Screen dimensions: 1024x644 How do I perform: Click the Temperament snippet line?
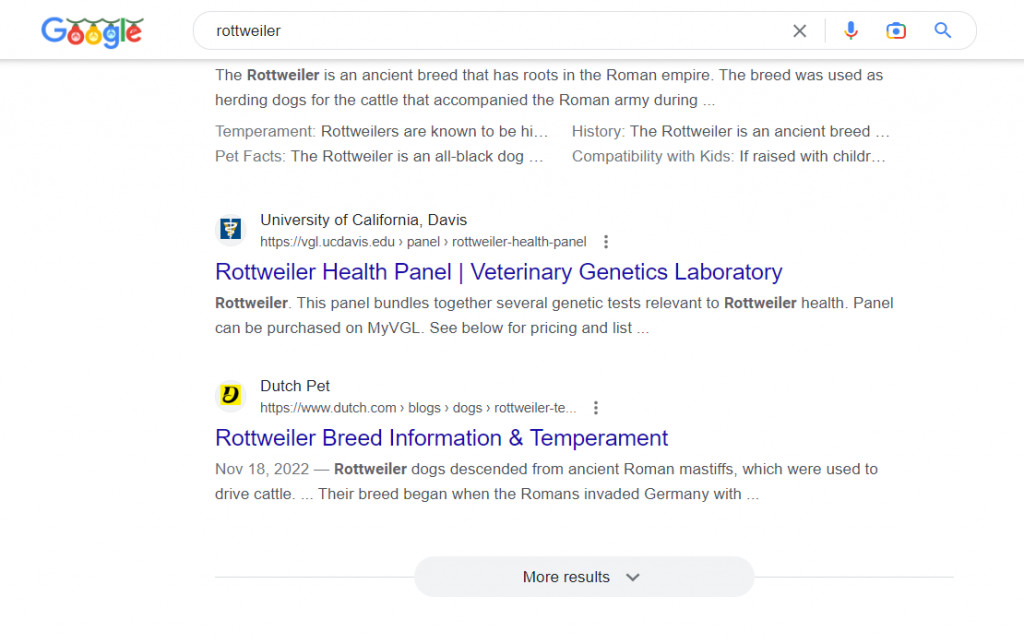pyautogui.click(x=381, y=131)
